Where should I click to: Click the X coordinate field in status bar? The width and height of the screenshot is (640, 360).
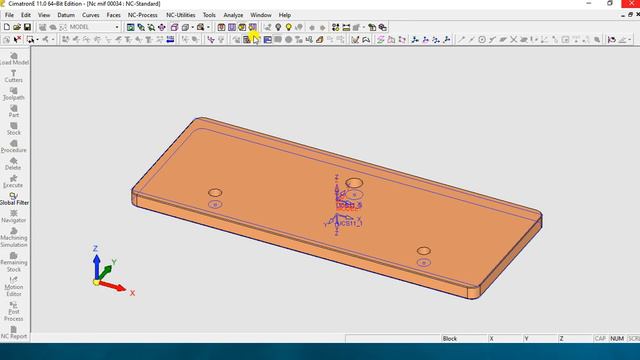point(505,339)
